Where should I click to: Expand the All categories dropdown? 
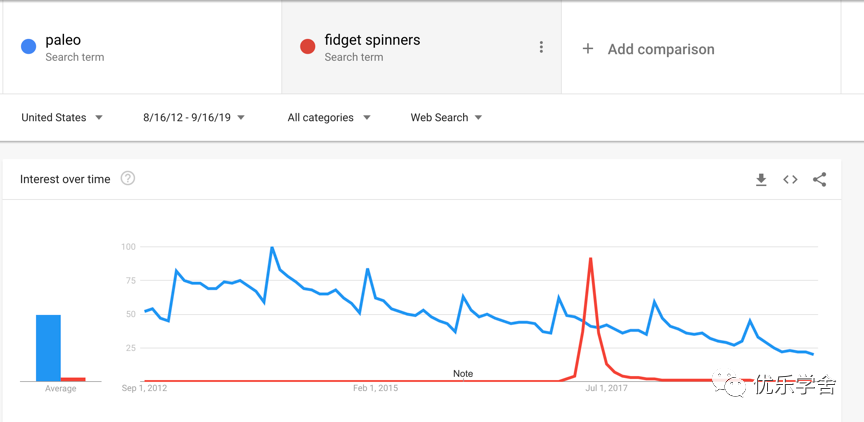329,117
